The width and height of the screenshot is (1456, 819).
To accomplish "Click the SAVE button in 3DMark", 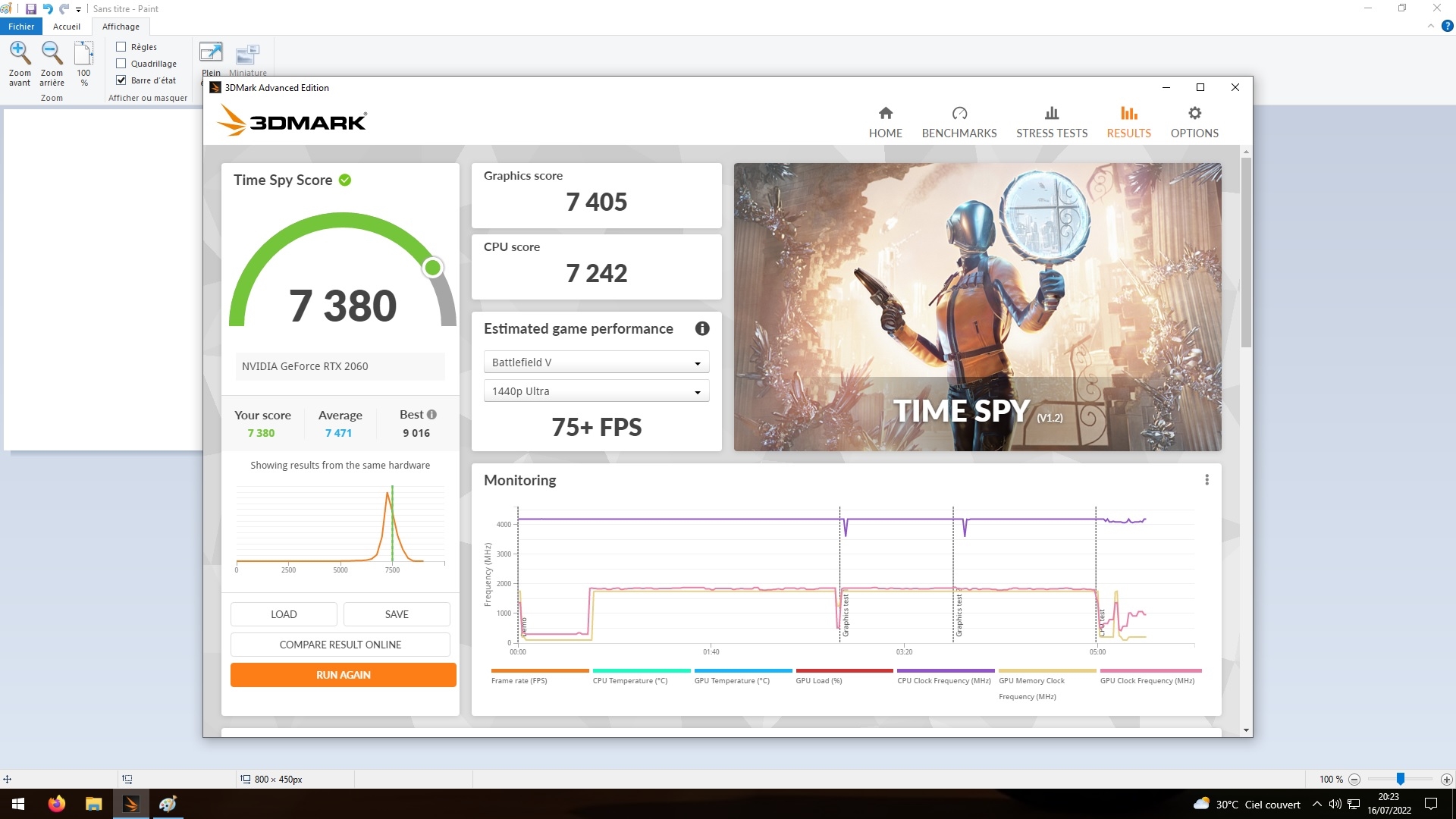I will point(397,614).
